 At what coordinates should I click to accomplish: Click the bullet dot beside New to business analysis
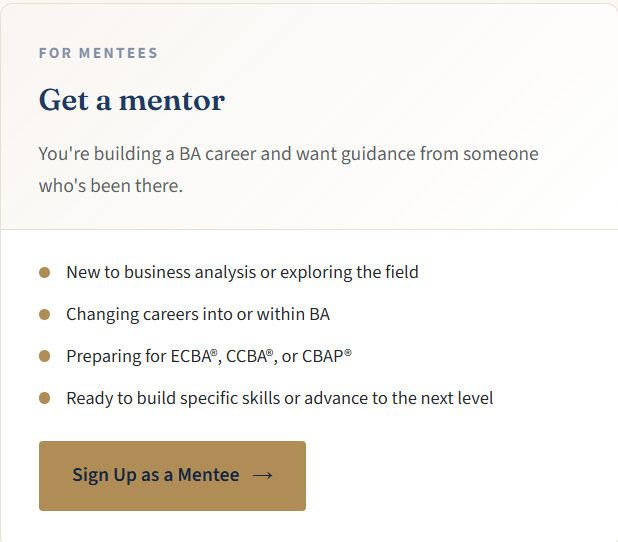coord(45,272)
